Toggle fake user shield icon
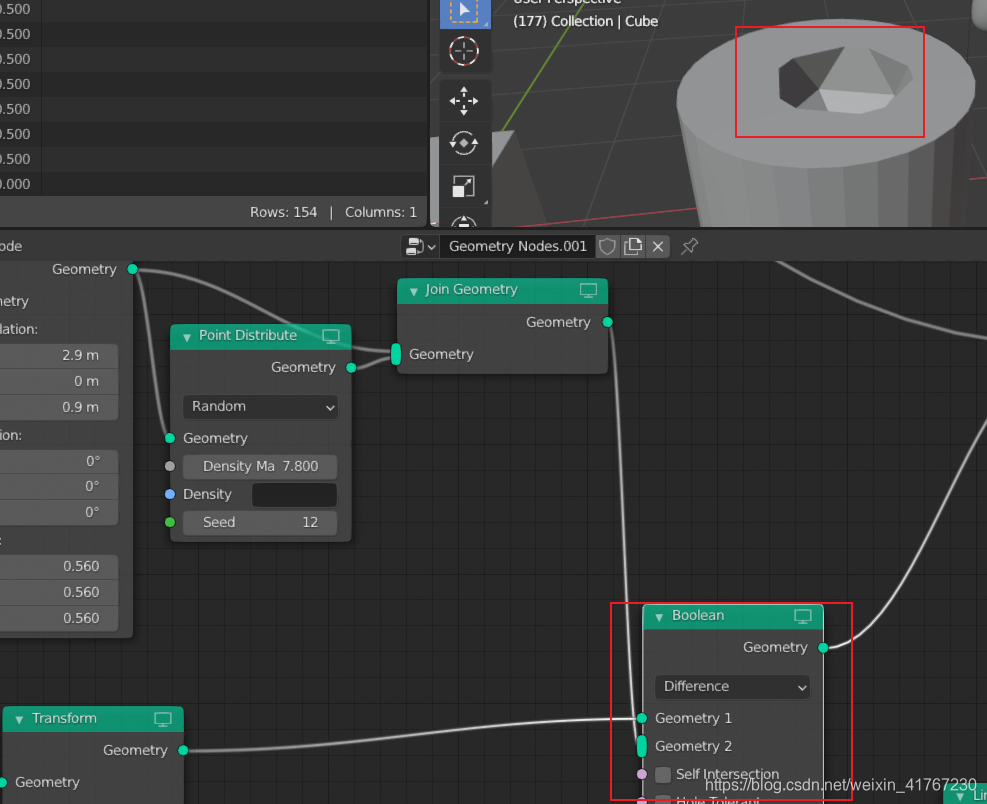Viewport: 987px width, 804px height. pos(607,246)
